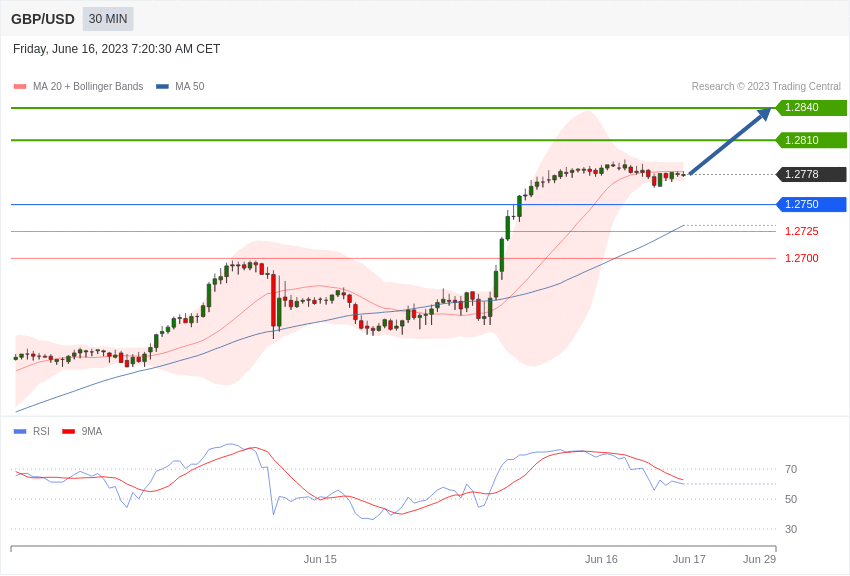Click the 1.2810 green resistance label

coord(812,140)
